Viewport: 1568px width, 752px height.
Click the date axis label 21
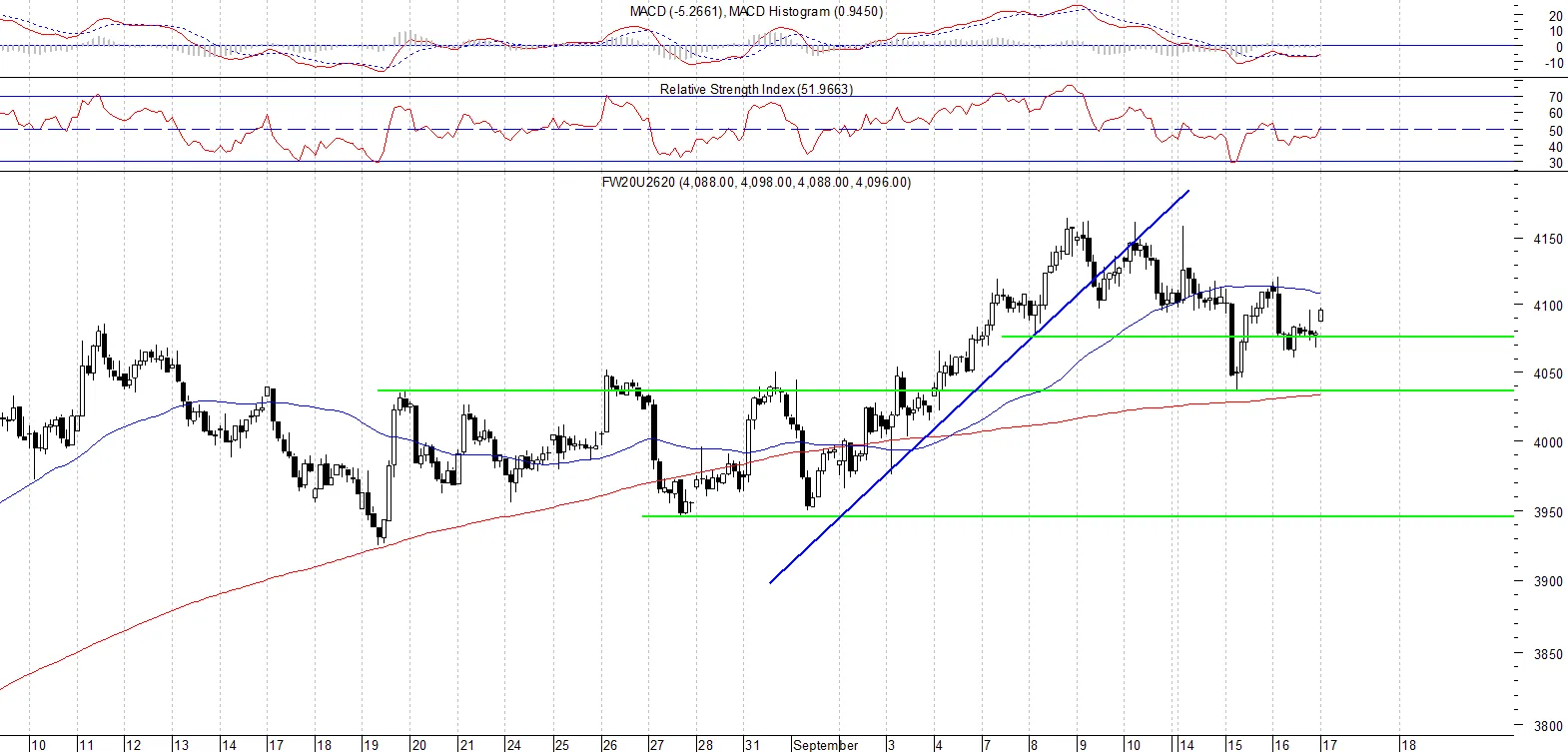(x=466, y=745)
